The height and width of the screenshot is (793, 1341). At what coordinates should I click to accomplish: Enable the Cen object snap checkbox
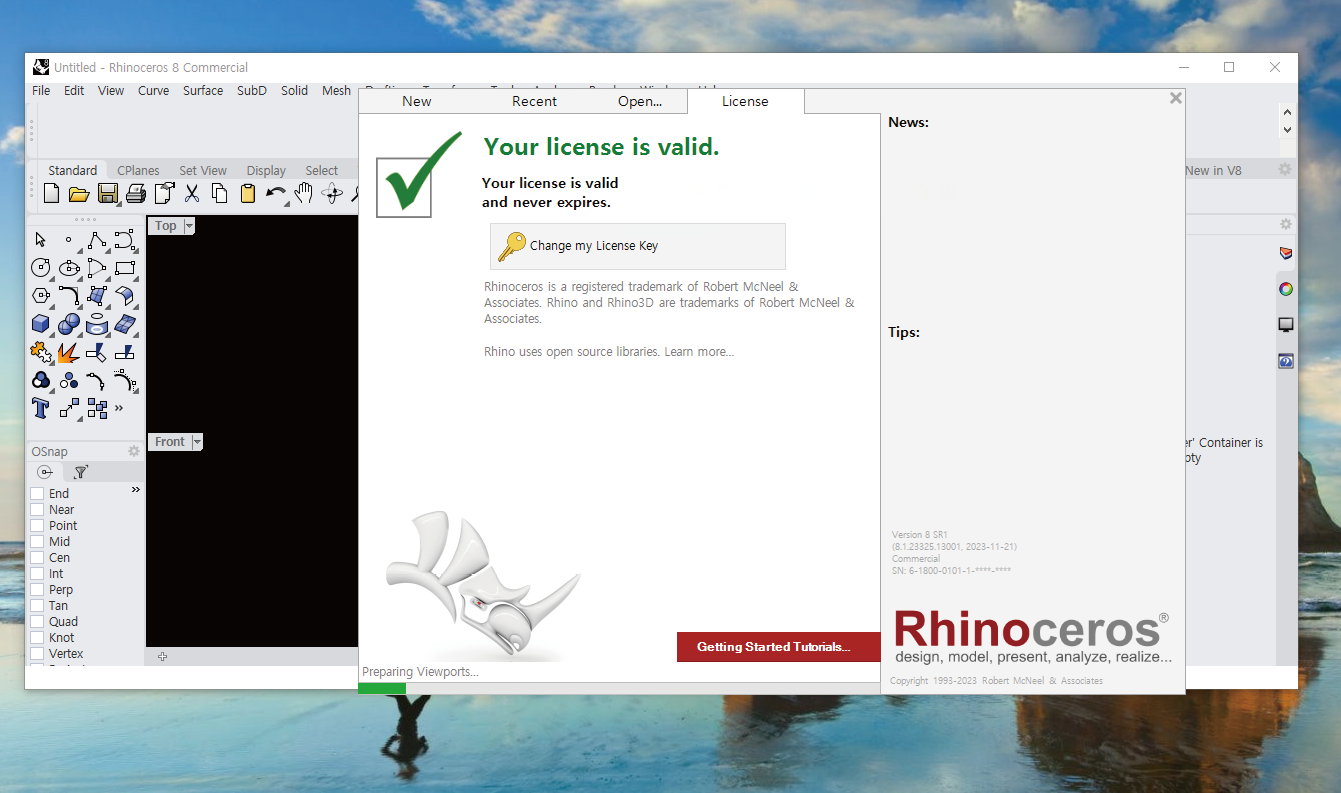37,558
